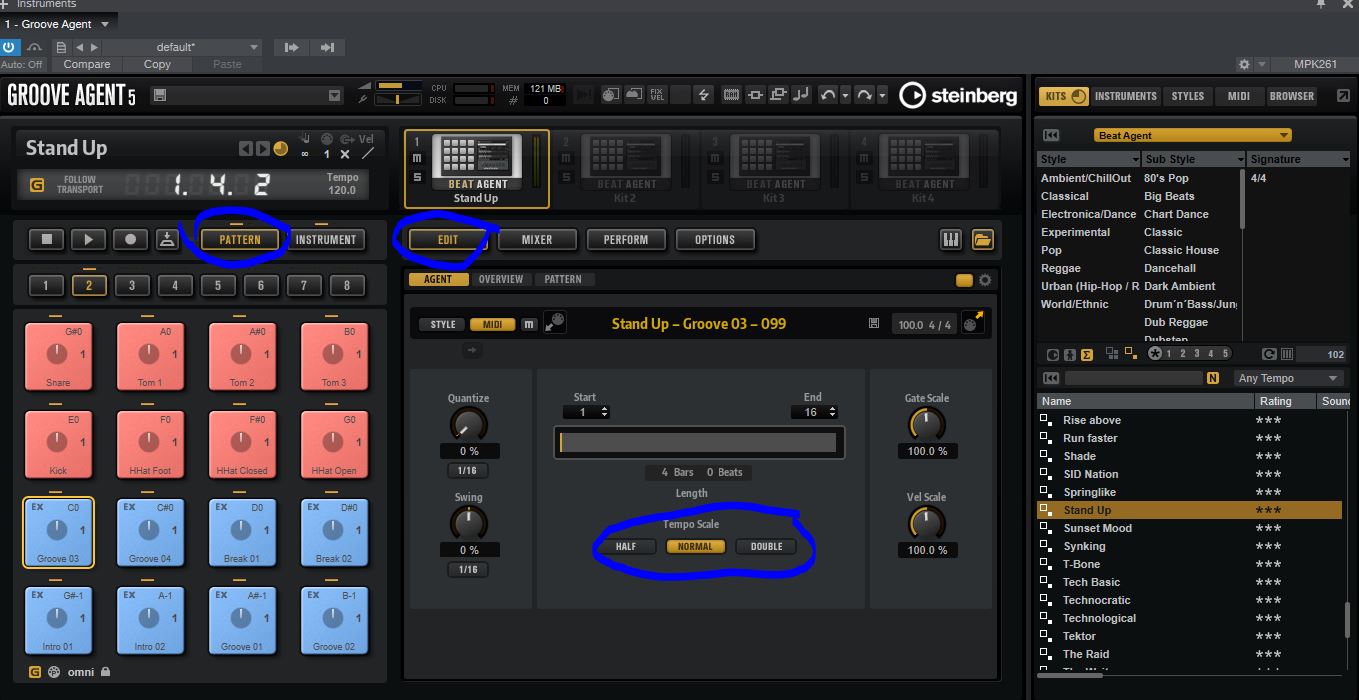
Task: Click the Swing knob
Action: point(468,523)
